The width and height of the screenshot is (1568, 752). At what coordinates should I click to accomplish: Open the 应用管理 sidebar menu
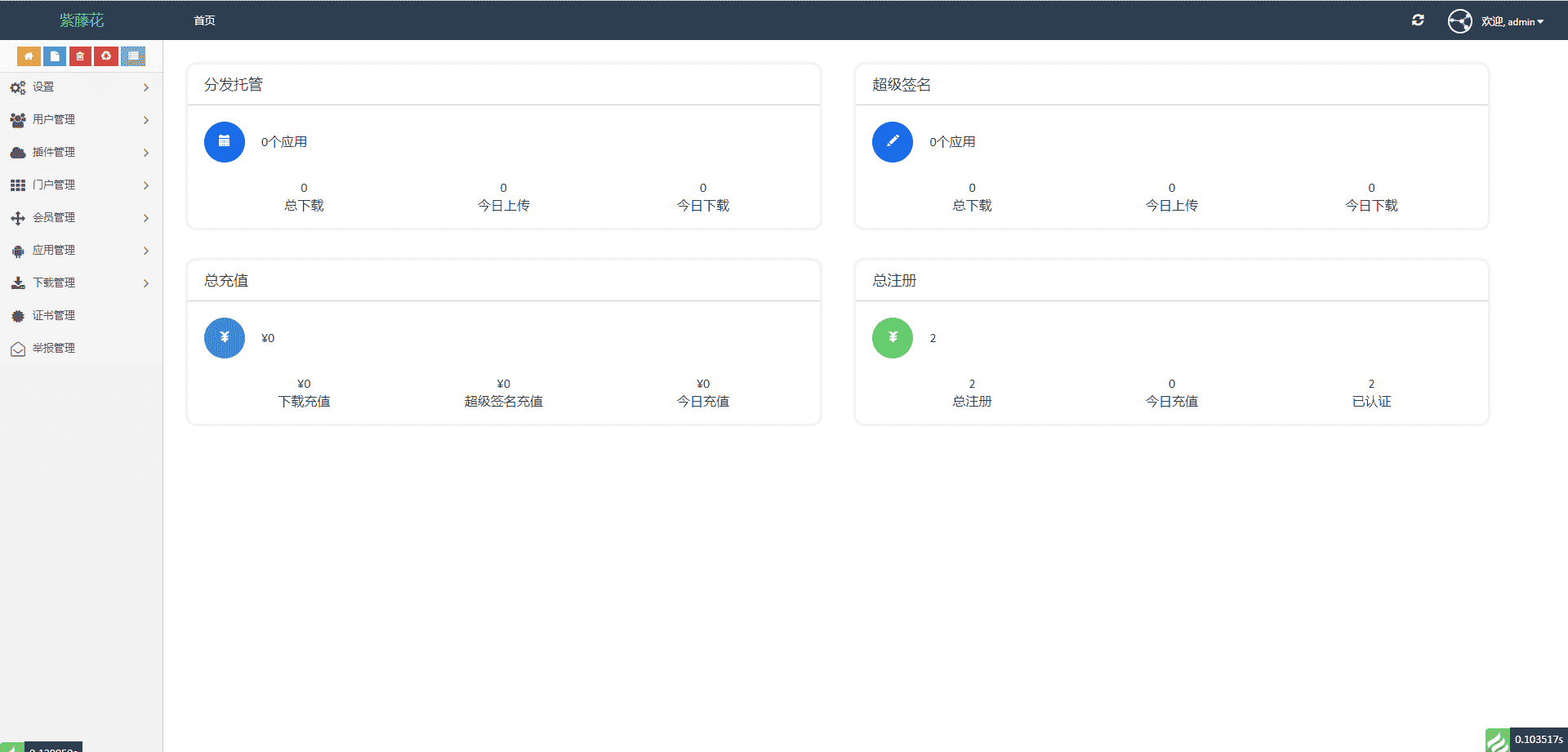[x=81, y=251]
